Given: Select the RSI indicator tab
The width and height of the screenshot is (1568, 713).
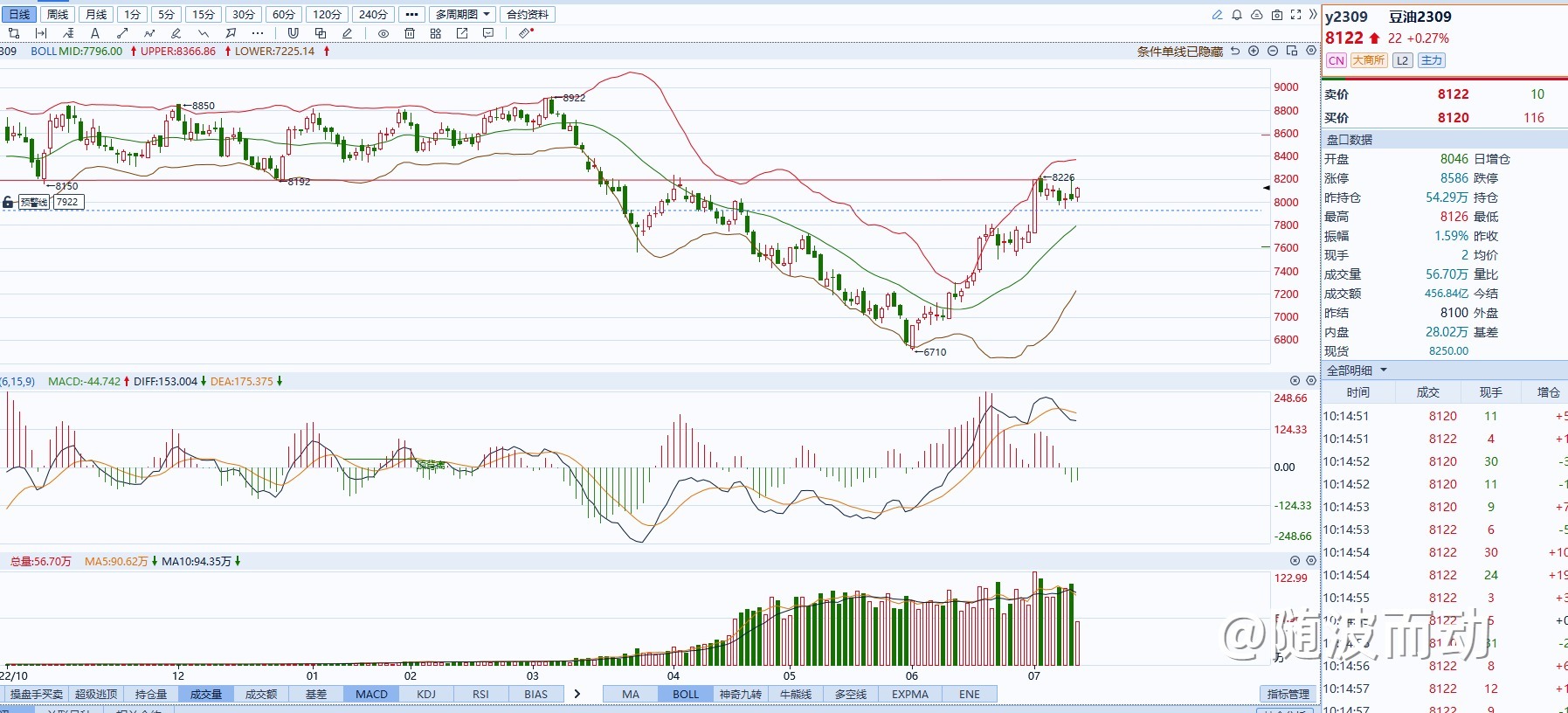Looking at the screenshot, I should pyautogui.click(x=480, y=694).
